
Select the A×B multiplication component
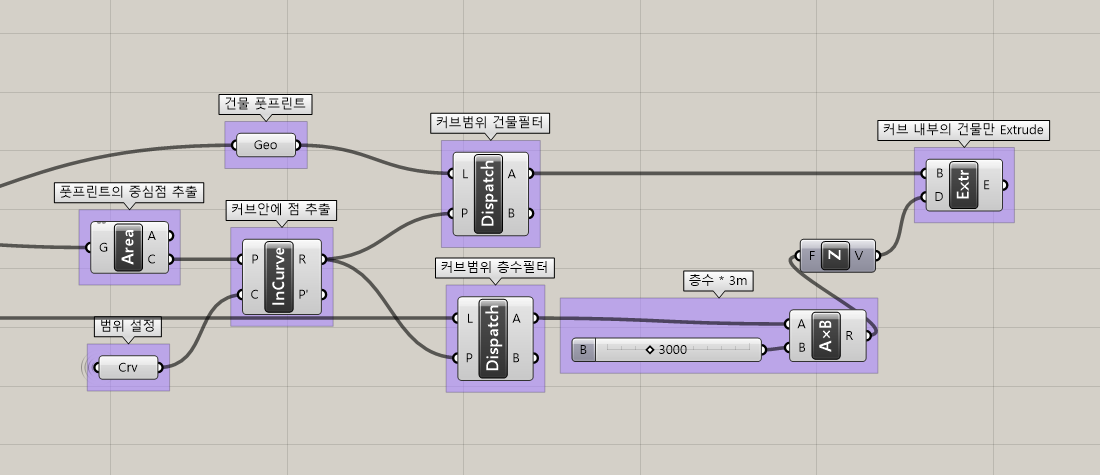coord(825,336)
